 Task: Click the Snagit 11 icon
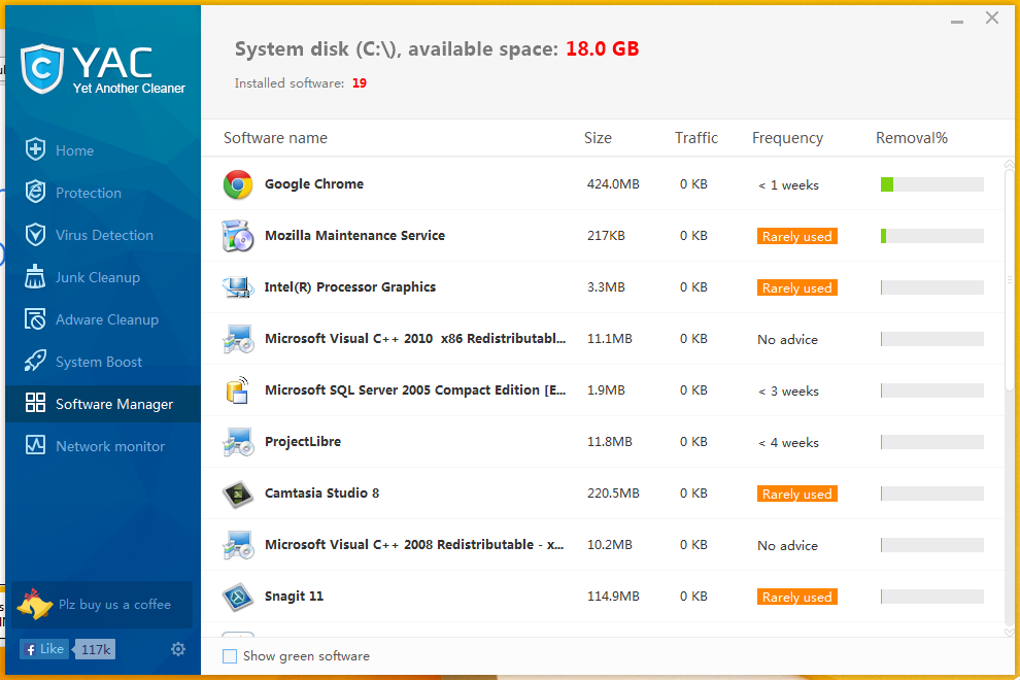(238, 596)
